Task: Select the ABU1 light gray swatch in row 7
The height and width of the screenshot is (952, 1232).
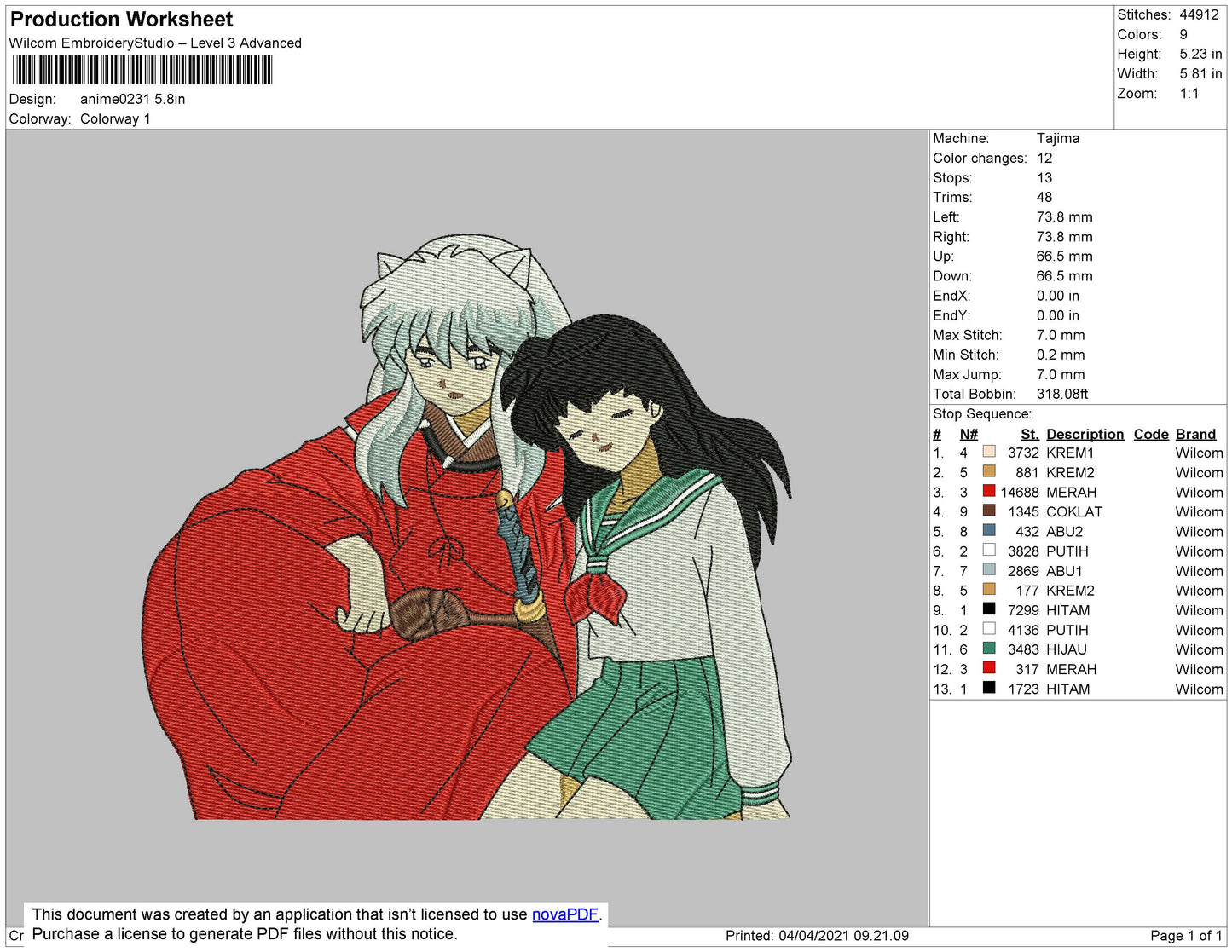Action: click(989, 569)
